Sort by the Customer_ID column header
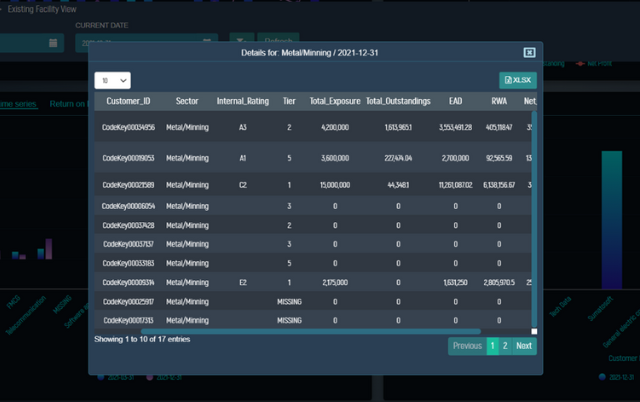Screen dimensions: 640x402 click(x=127, y=101)
